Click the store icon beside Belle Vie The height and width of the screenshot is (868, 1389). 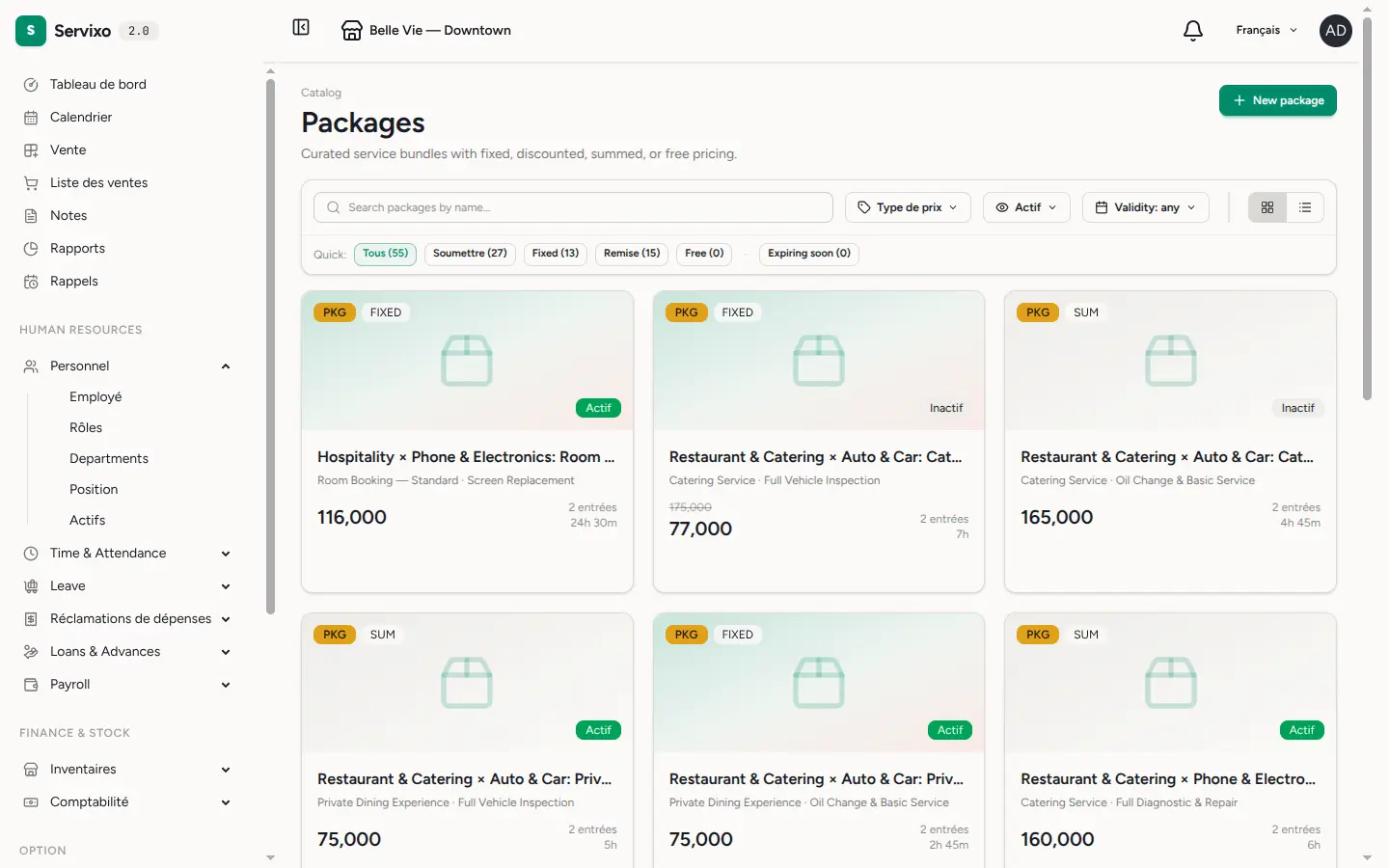(x=352, y=31)
